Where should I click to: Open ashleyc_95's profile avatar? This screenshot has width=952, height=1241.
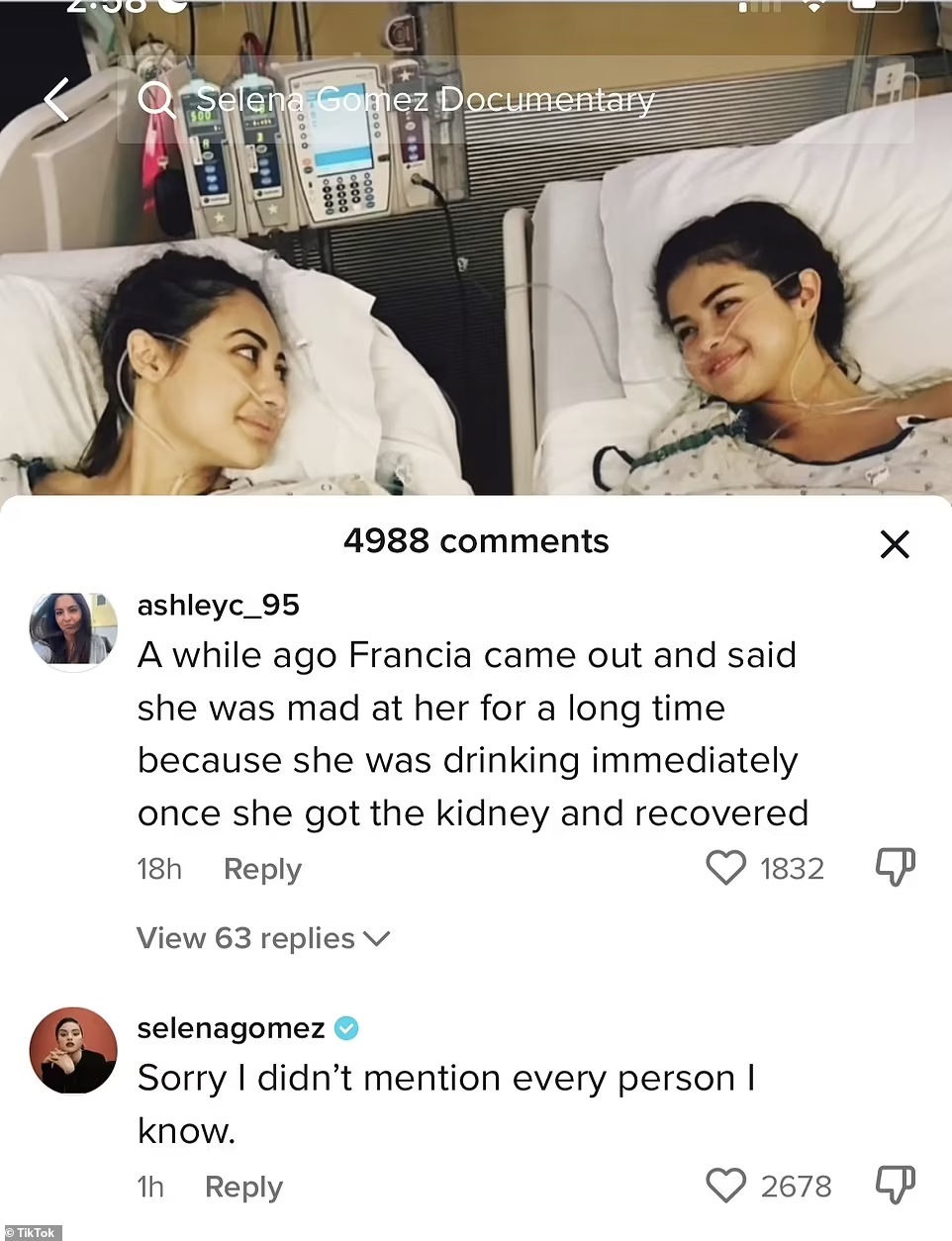(x=72, y=630)
